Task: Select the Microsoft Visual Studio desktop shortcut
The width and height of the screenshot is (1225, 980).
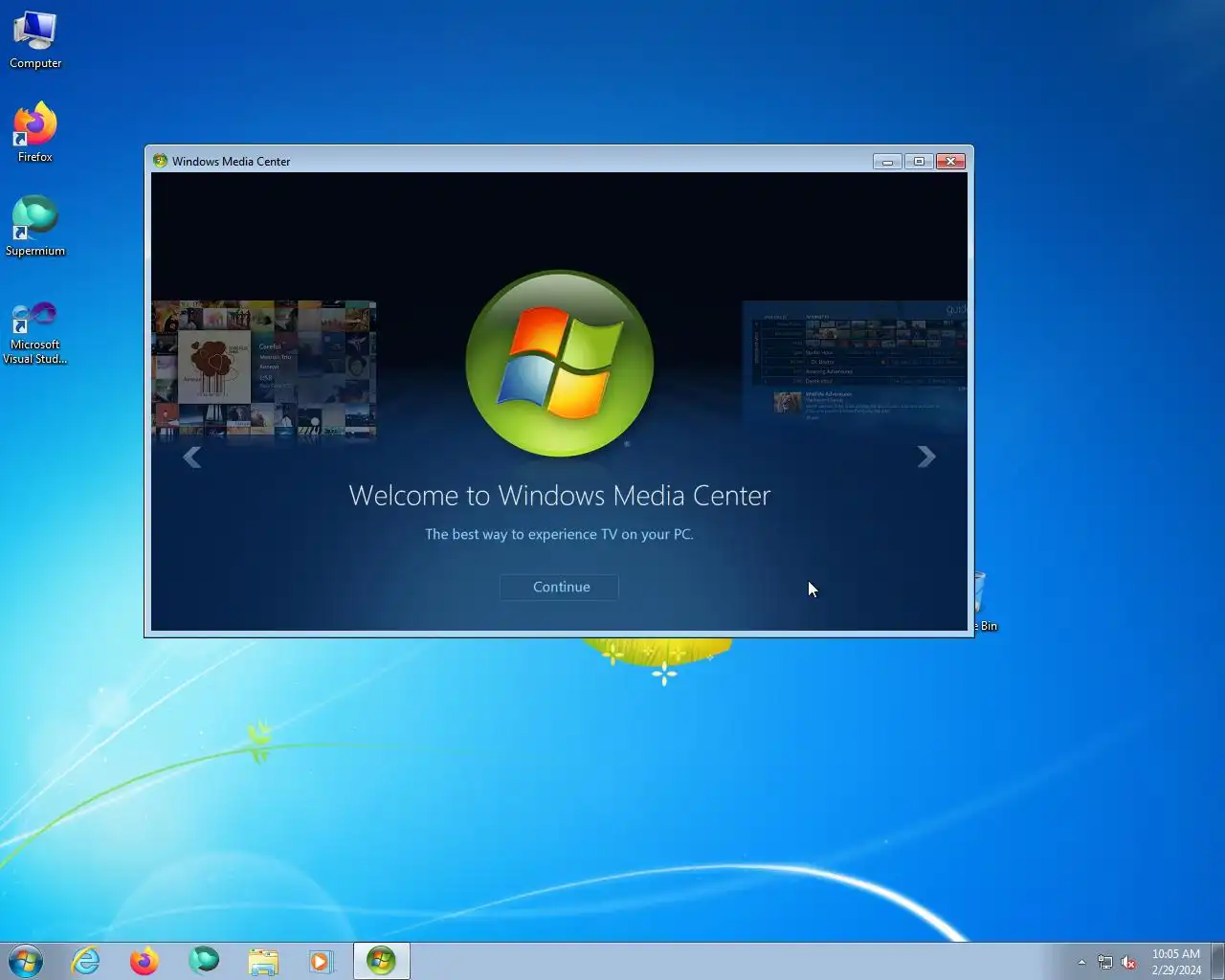Action: tap(35, 332)
